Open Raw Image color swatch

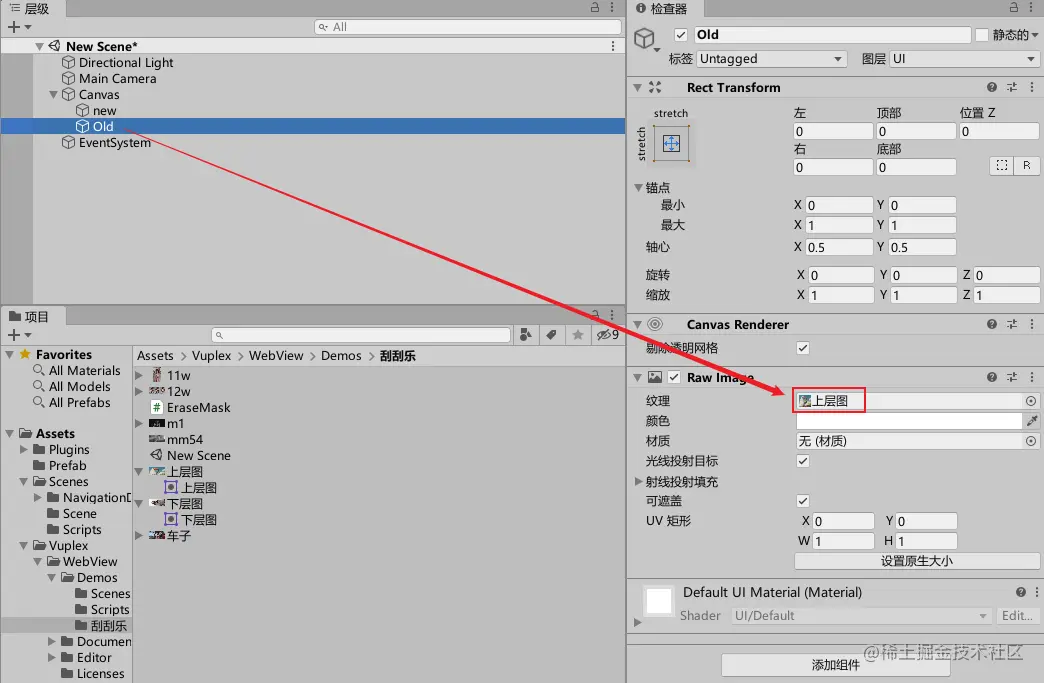(x=909, y=421)
